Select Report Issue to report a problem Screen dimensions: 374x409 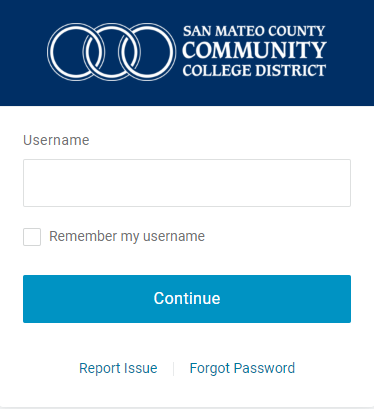118,368
